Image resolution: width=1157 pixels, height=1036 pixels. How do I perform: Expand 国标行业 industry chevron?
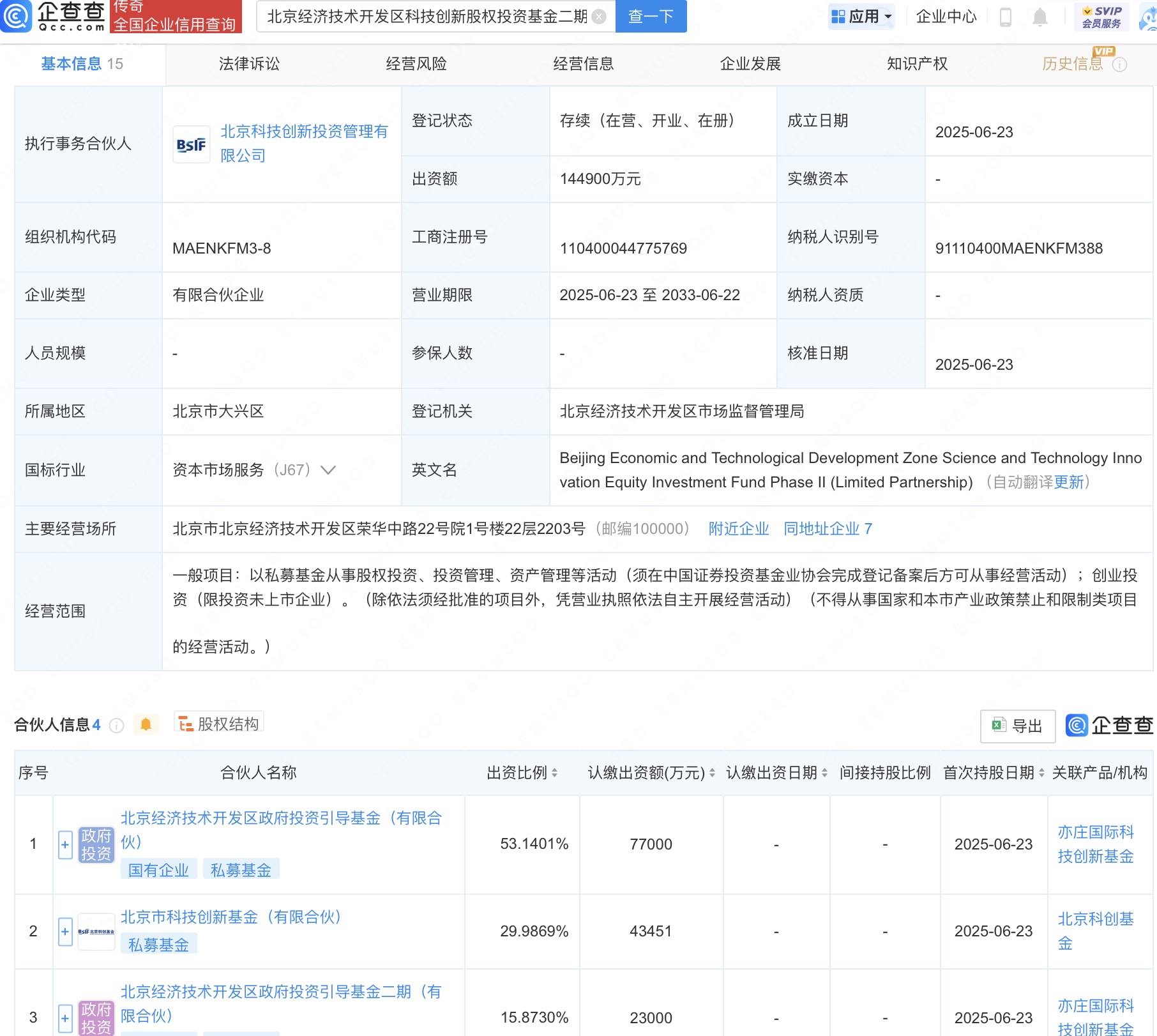pyautogui.click(x=328, y=471)
